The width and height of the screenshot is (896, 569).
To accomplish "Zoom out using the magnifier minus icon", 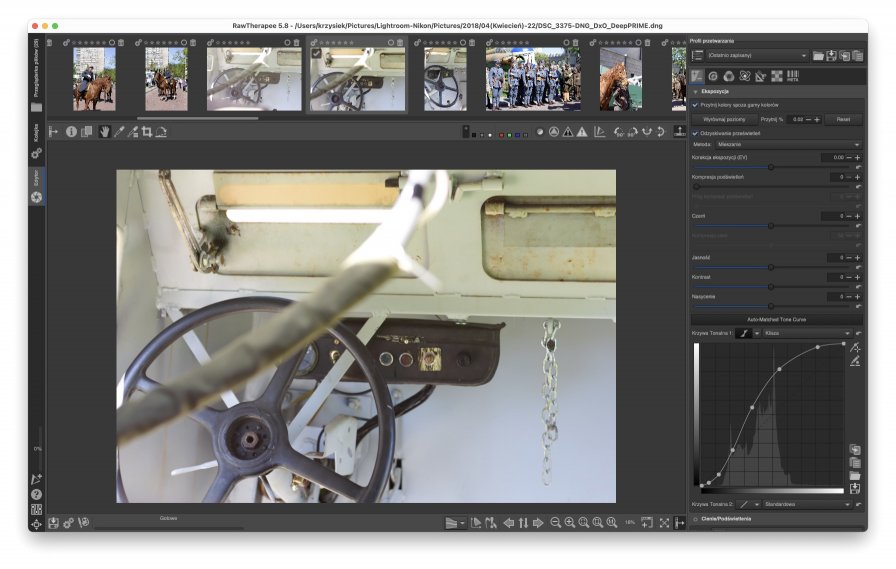I will (555, 523).
